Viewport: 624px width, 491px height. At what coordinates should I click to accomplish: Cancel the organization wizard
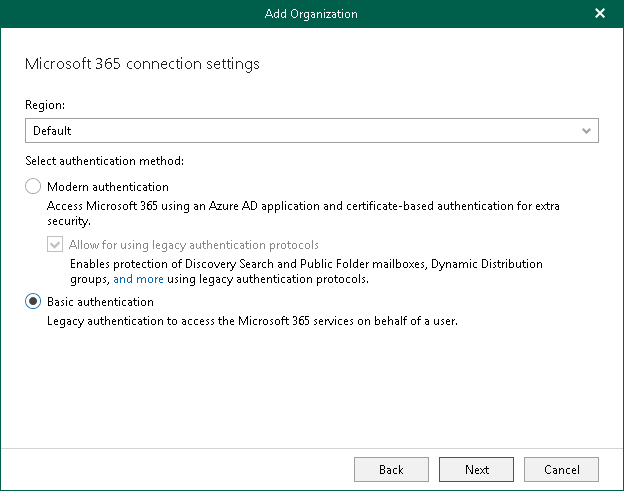[561, 469]
